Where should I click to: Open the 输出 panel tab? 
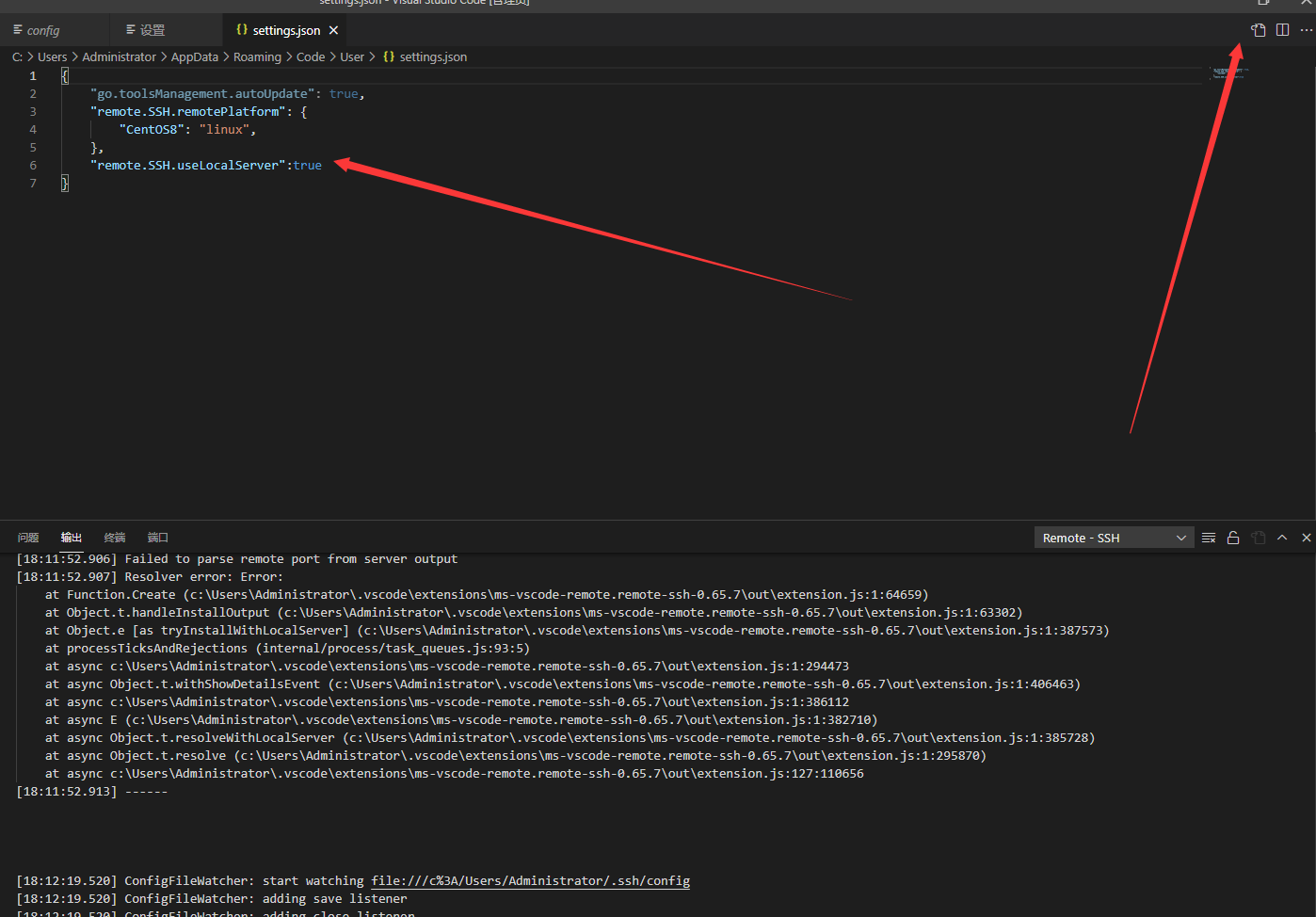72,538
